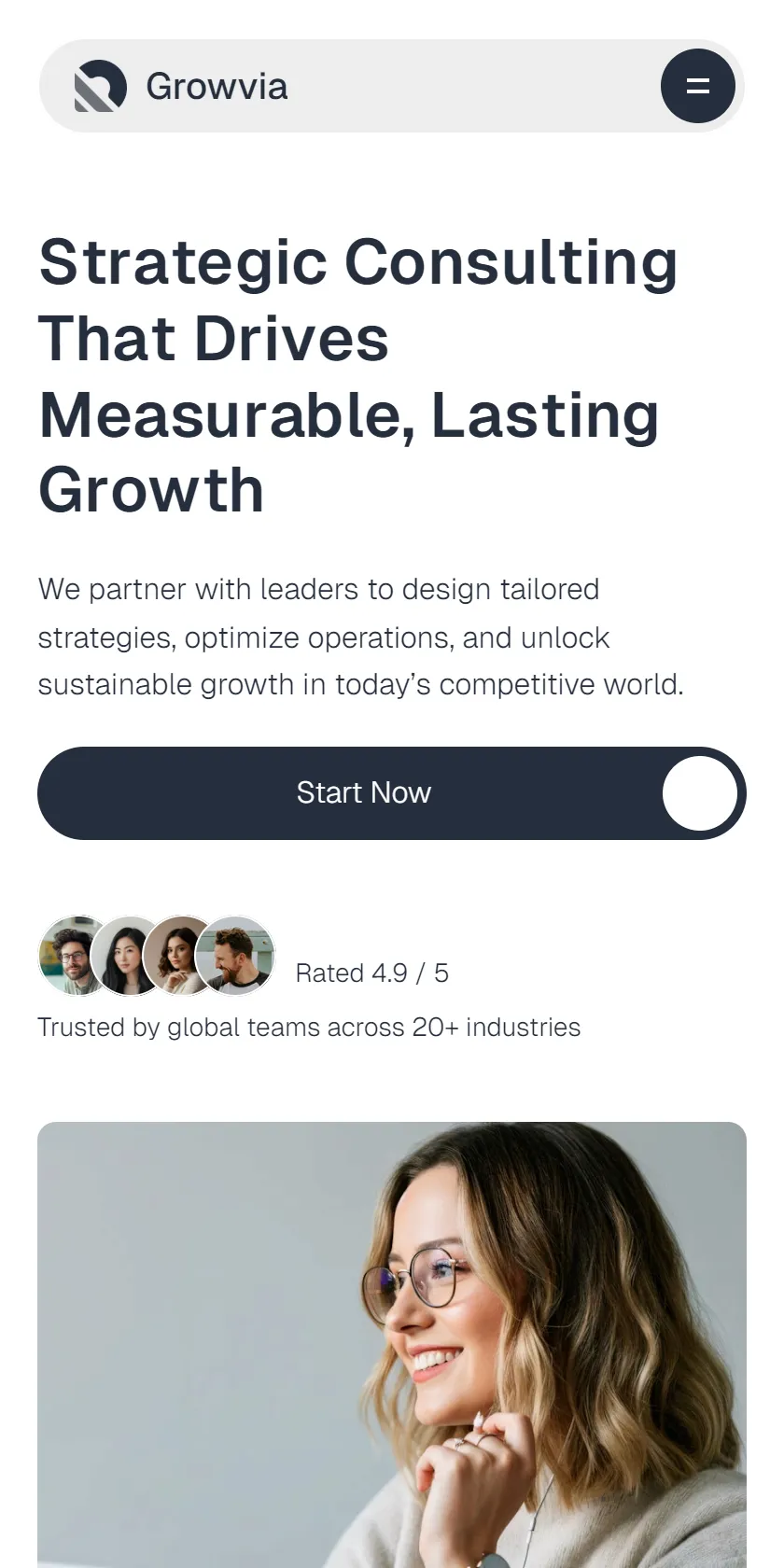Click the partner with leaders paragraph
784x1568 pixels.
pyautogui.click(x=360, y=637)
